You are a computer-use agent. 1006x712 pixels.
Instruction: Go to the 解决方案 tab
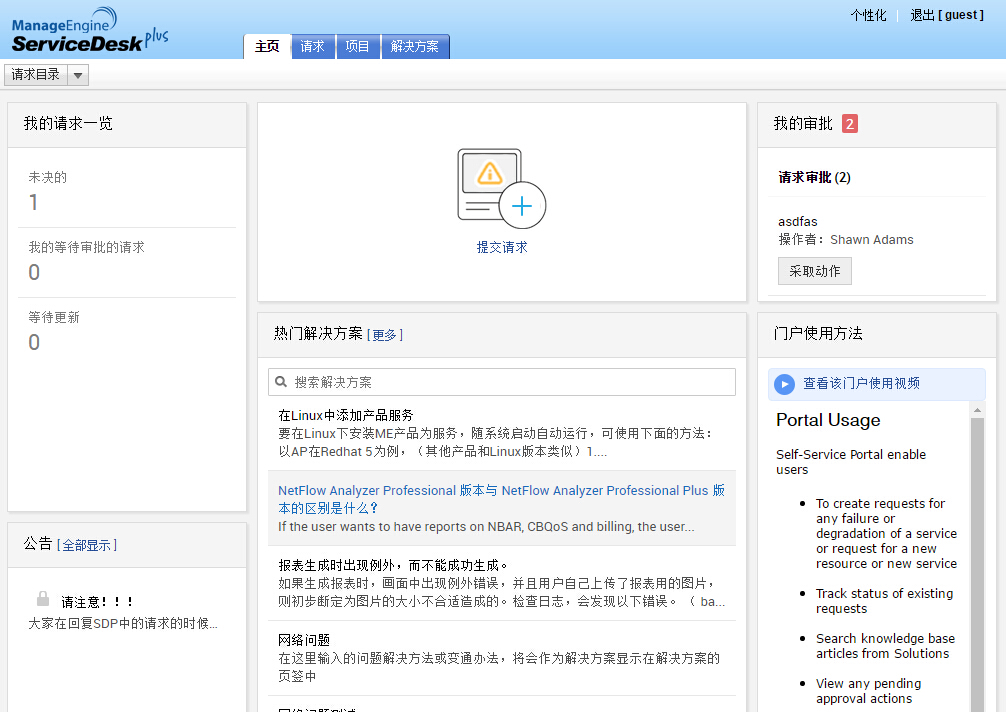tap(415, 47)
